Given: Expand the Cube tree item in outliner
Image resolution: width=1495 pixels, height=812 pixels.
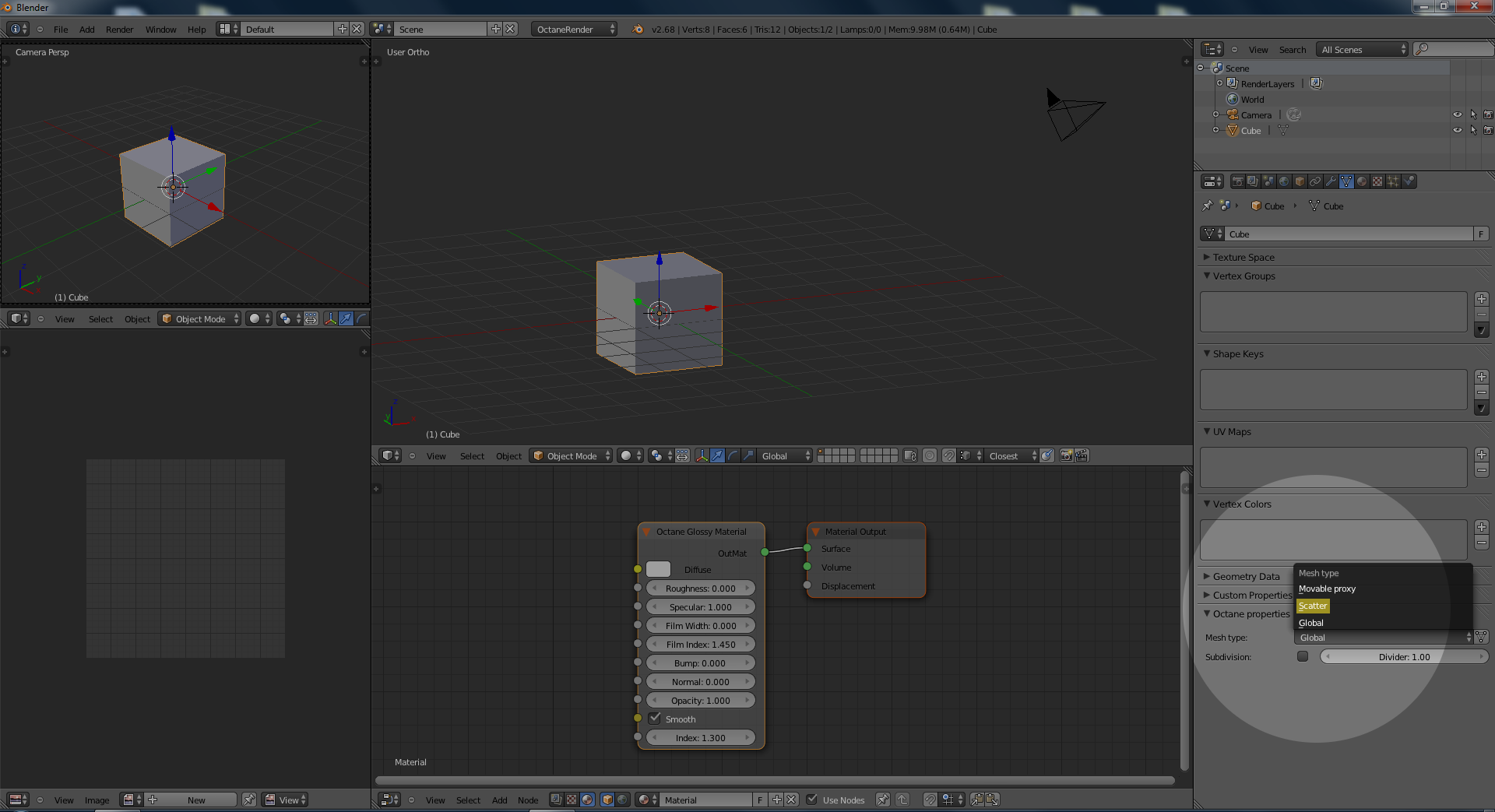Looking at the screenshot, I should coord(1216,130).
